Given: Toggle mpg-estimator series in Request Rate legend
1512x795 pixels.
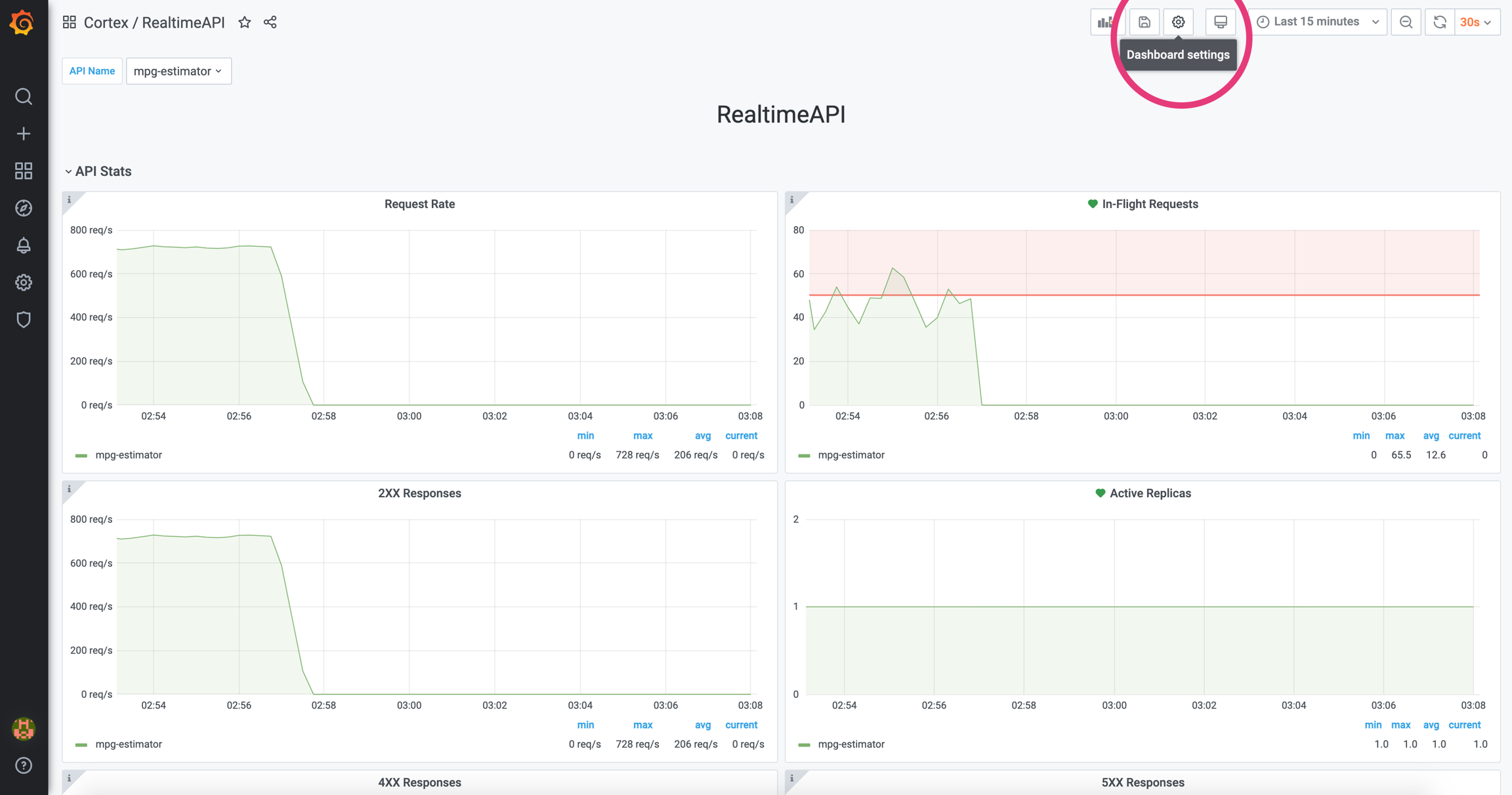Looking at the screenshot, I should (x=128, y=455).
